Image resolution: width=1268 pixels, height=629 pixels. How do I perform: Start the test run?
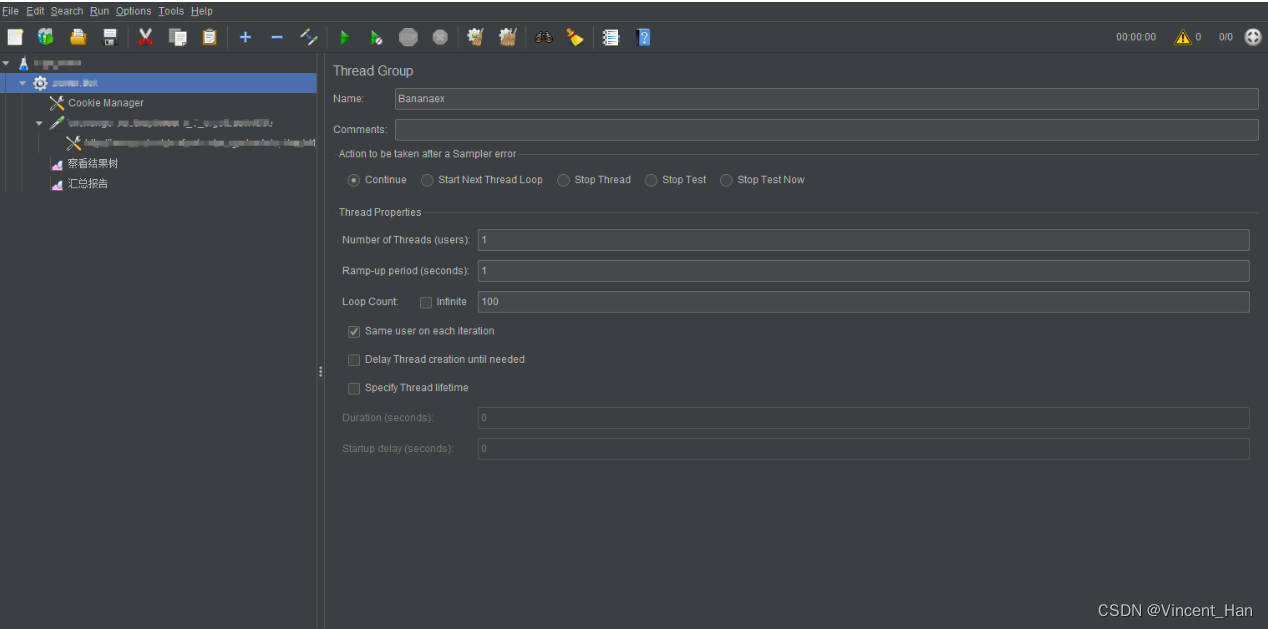point(344,37)
